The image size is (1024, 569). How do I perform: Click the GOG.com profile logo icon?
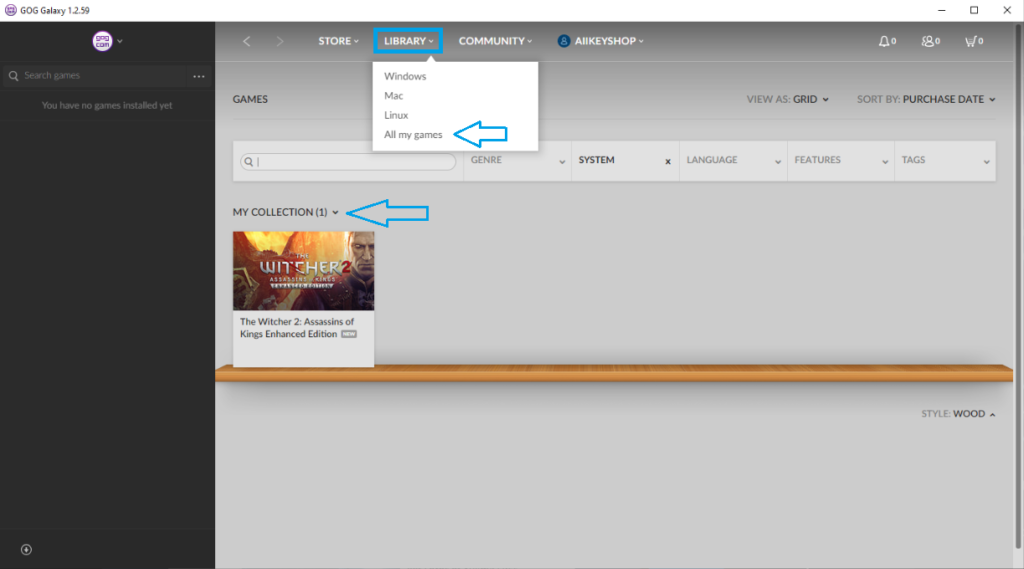tap(102, 41)
